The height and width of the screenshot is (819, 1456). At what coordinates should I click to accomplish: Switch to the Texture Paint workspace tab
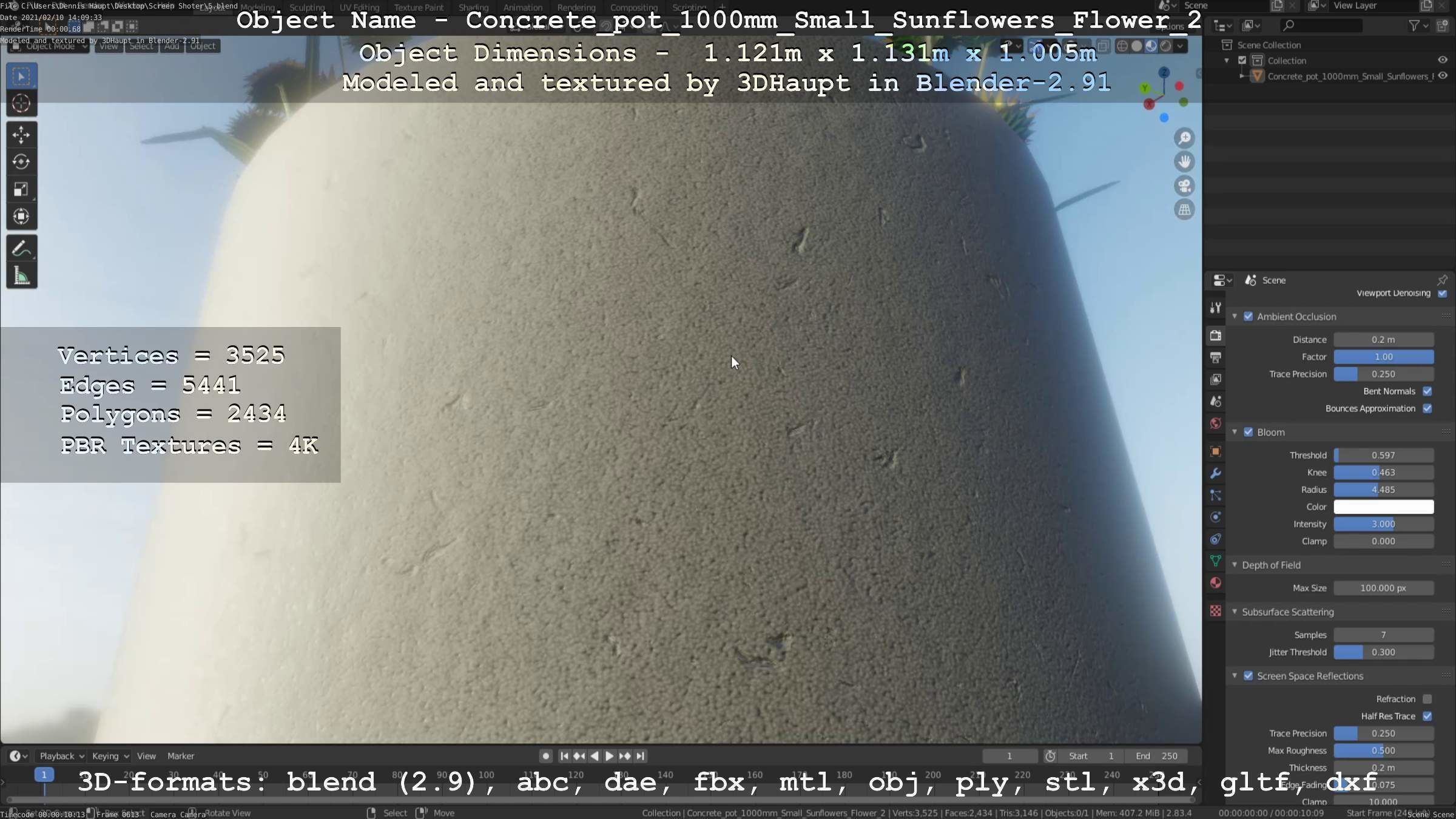[419, 7]
